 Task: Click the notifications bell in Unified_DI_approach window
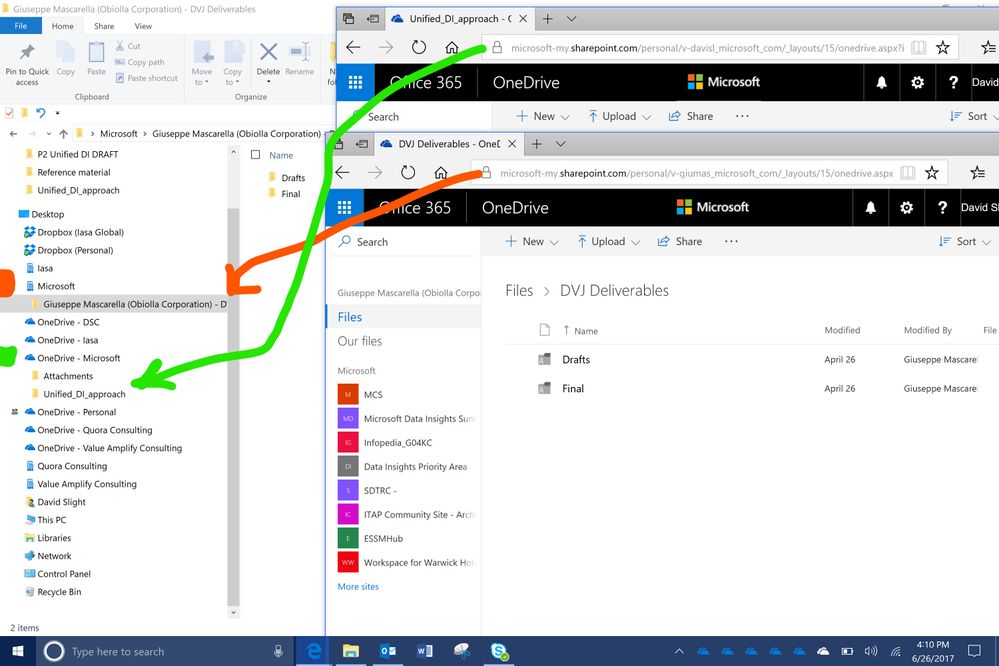(882, 82)
